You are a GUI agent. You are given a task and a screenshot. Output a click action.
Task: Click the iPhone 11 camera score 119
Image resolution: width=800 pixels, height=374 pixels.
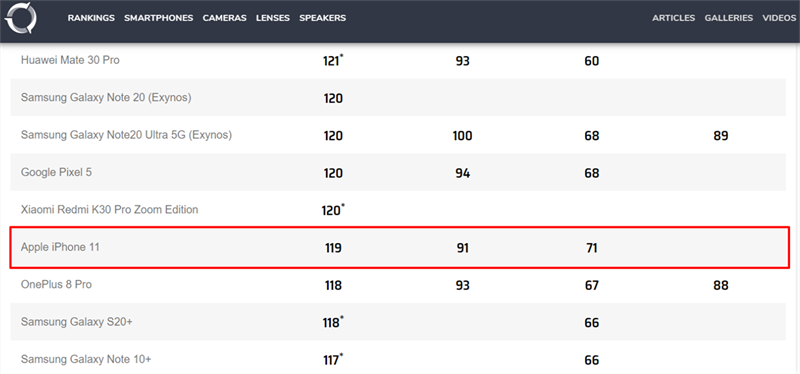[x=333, y=248]
